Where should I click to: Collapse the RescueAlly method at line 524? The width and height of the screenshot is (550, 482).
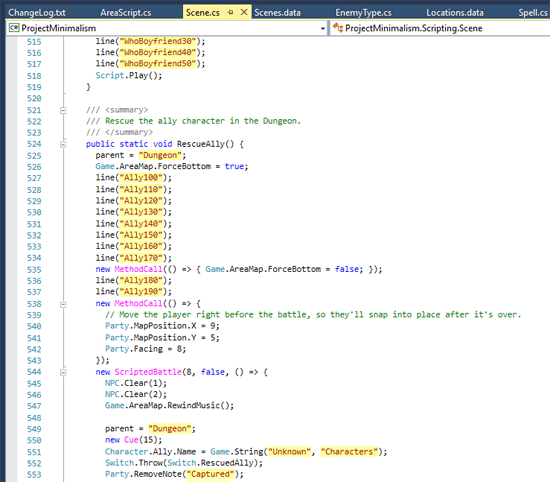(63, 144)
